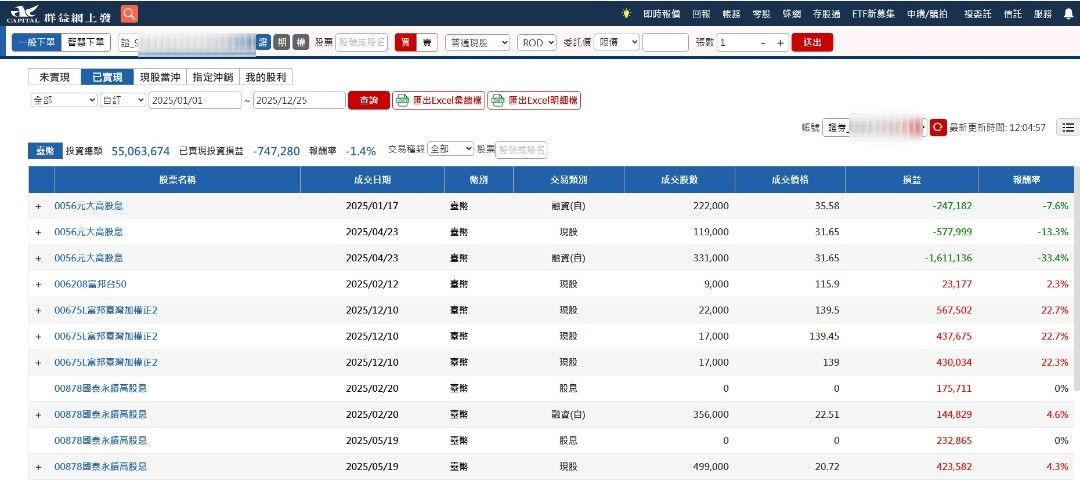This screenshot has width=1080, height=481.
Task: Click the orange search magnifier icon
Action: point(129,14)
